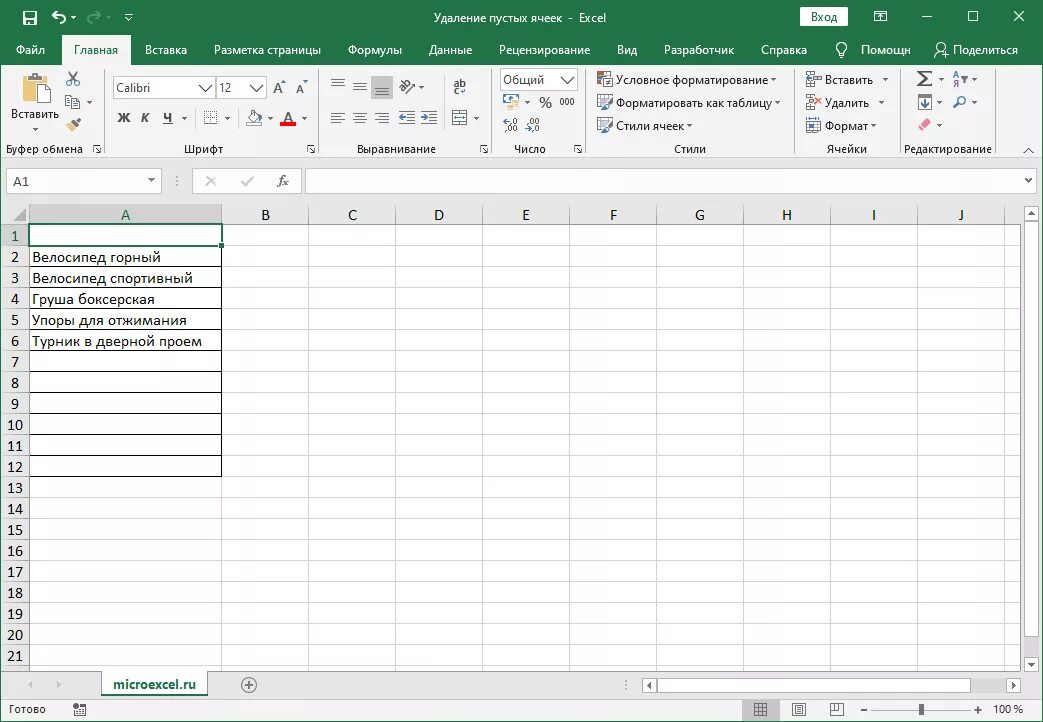Click the increase decimal icon
The image size is (1043, 722).
(x=510, y=125)
